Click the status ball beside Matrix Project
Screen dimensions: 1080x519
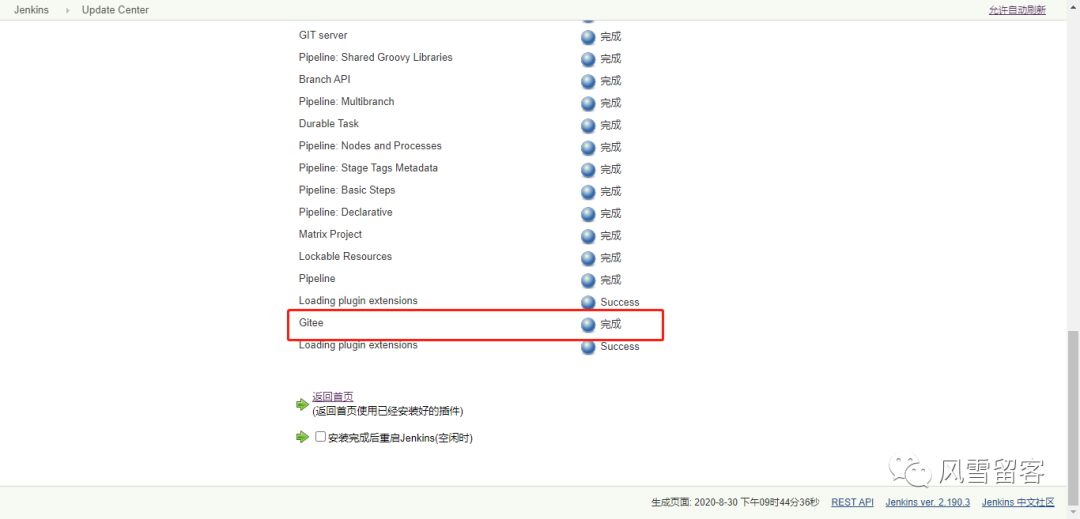pos(588,236)
